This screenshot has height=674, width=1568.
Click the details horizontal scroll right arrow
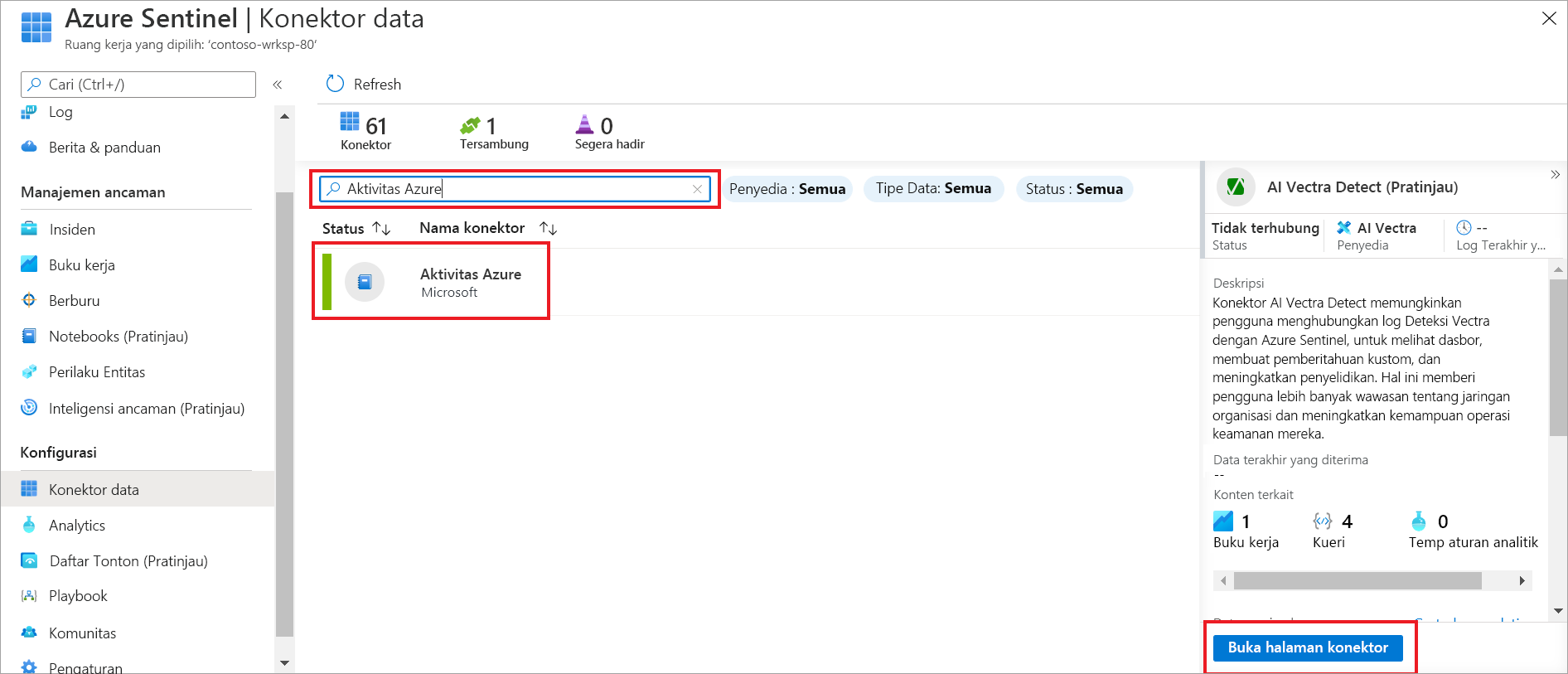pos(1522,580)
